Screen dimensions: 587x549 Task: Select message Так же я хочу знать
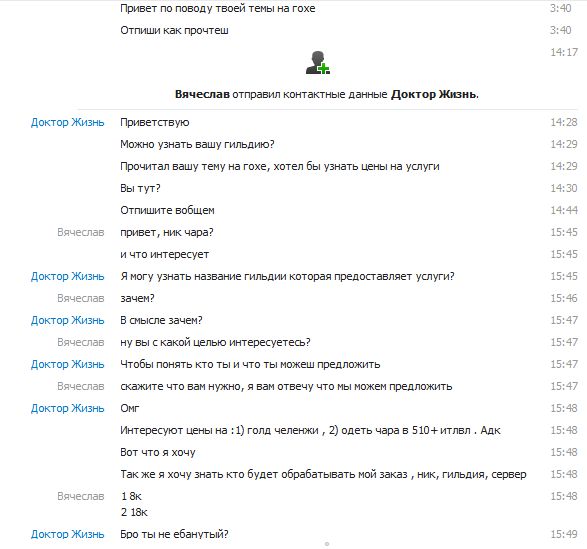click(x=323, y=474)
